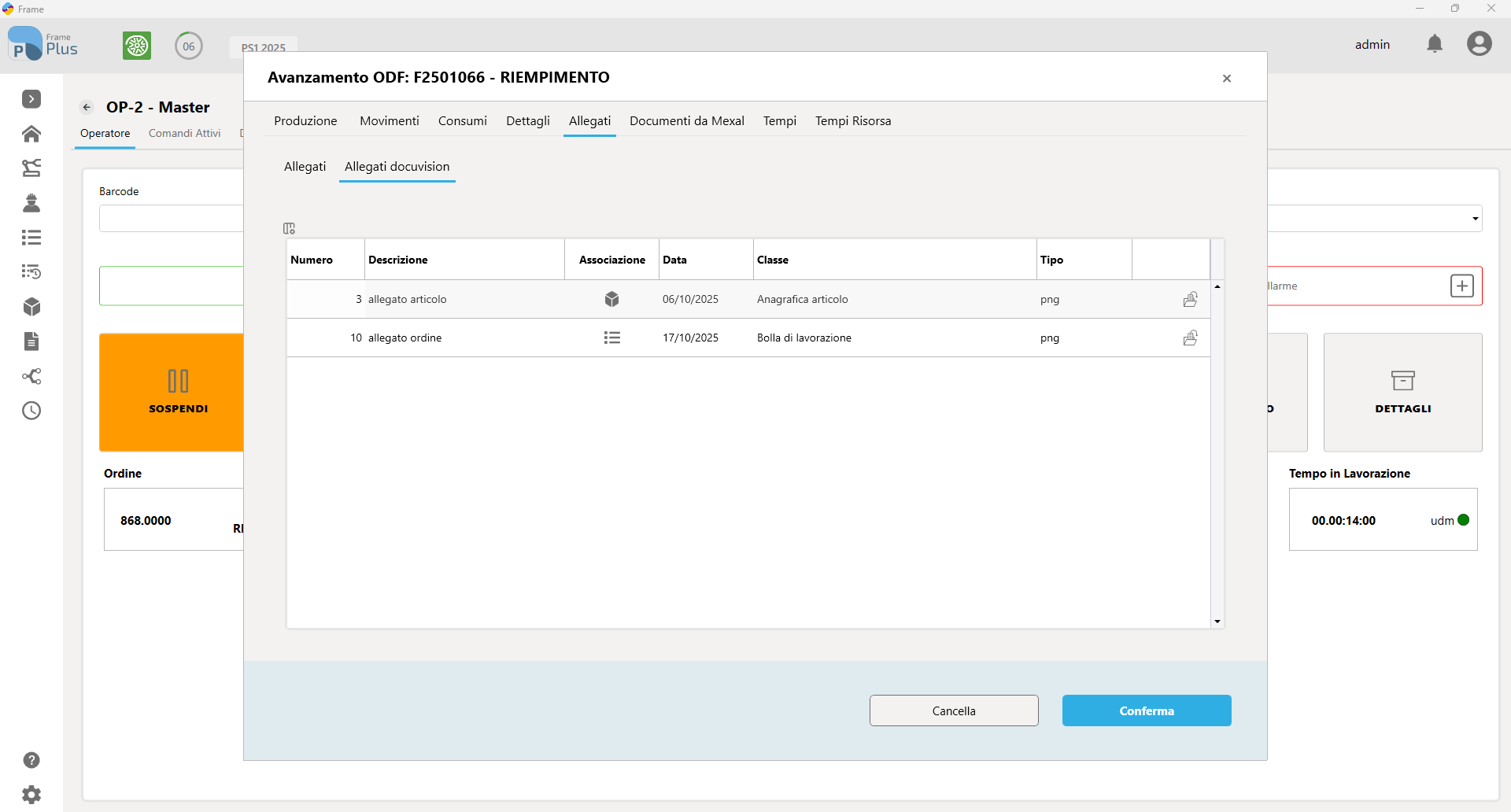Image resolution: width=1511 pixels, height=812 pixels.
Task: Click the plus icon in the alarm field
Action: click(x=1462, y=286)
